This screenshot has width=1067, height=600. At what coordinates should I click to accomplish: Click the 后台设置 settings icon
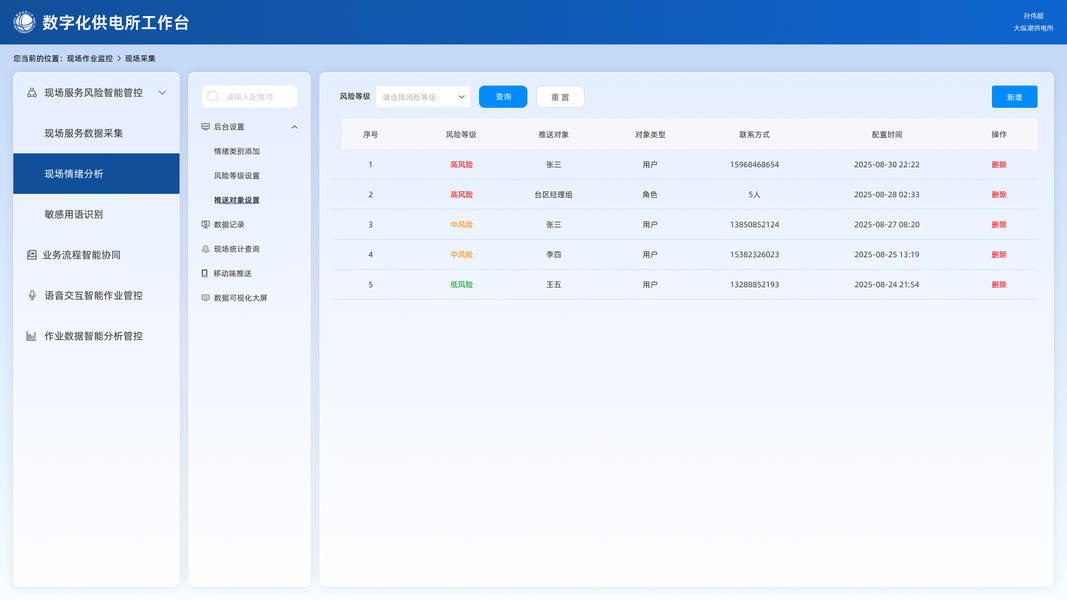pyautogui.click(x=206, y=127)
